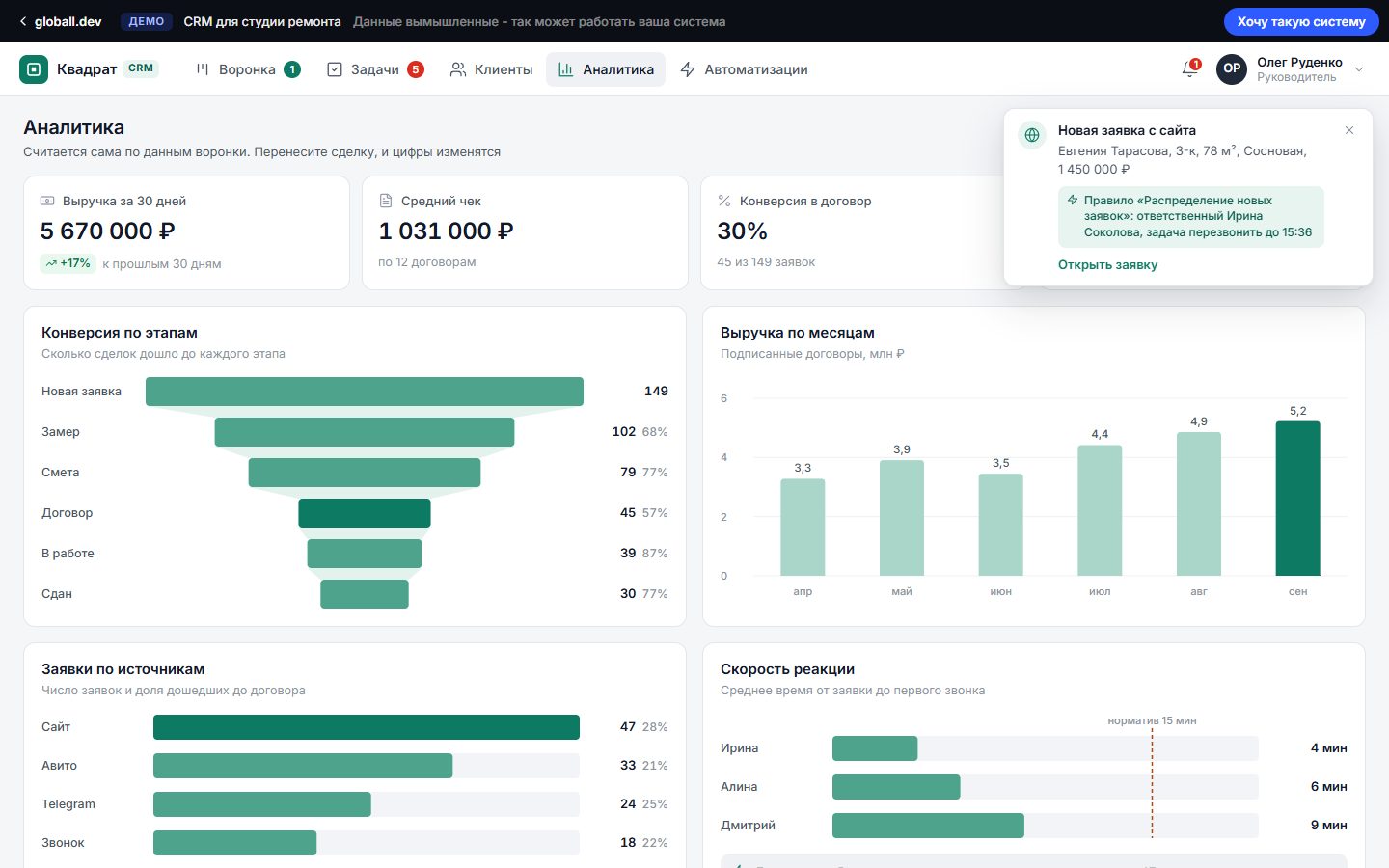Go to the Клиенты tab

pos(491,69)
